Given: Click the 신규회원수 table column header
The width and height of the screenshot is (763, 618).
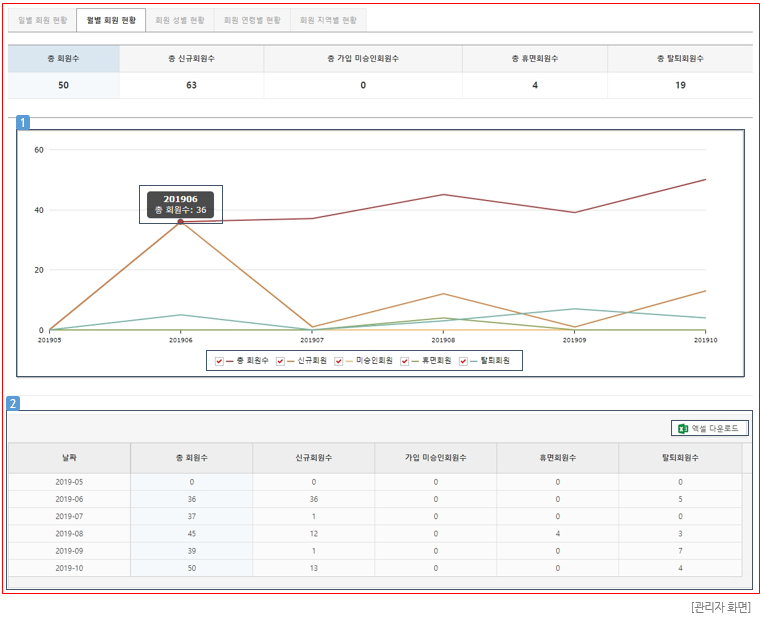Looking at the screenshot, I should [x=313, y=457].
